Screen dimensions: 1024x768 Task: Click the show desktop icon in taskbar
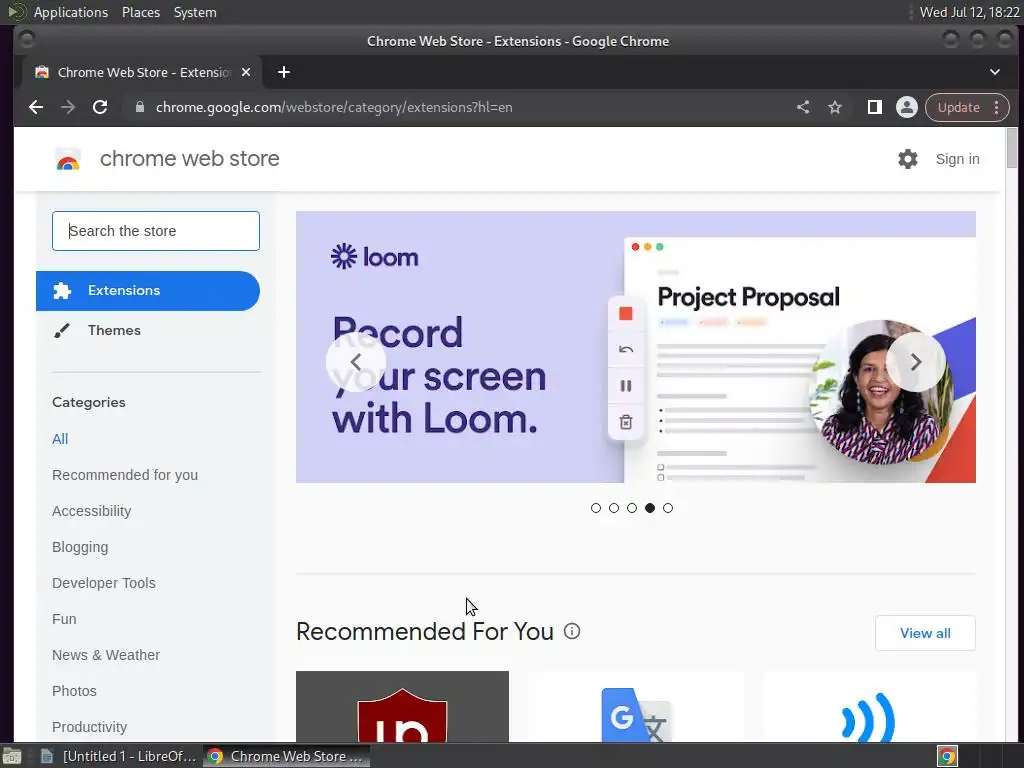(12, 756)
